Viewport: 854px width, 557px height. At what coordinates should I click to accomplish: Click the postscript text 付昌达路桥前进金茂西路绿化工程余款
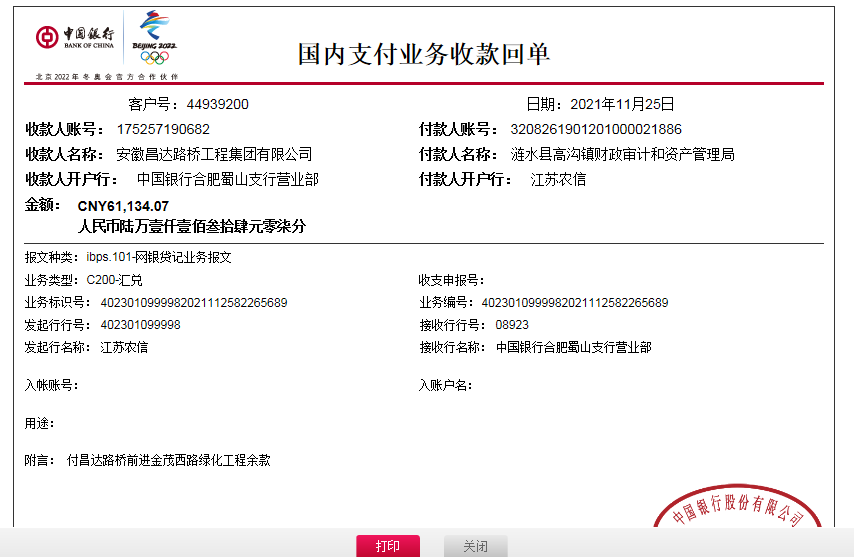tap(168, 461)
